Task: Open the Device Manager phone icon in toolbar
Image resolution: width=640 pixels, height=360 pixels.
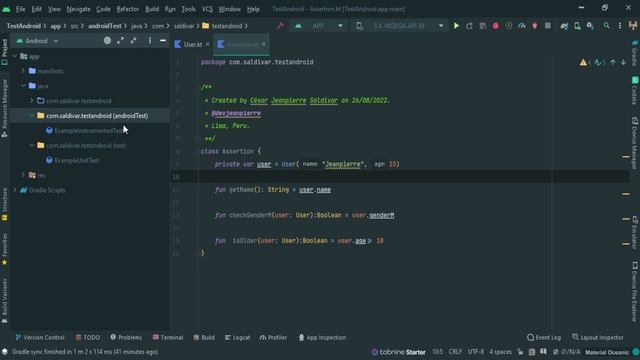Action: pos(577,26)
